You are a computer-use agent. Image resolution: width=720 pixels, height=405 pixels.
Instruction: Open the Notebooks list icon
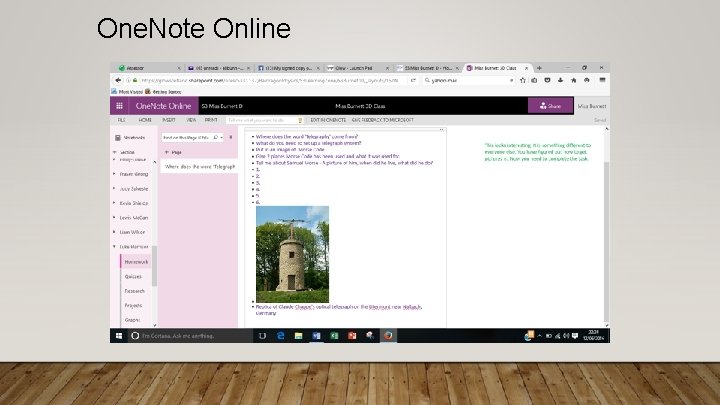coord(118,138)
